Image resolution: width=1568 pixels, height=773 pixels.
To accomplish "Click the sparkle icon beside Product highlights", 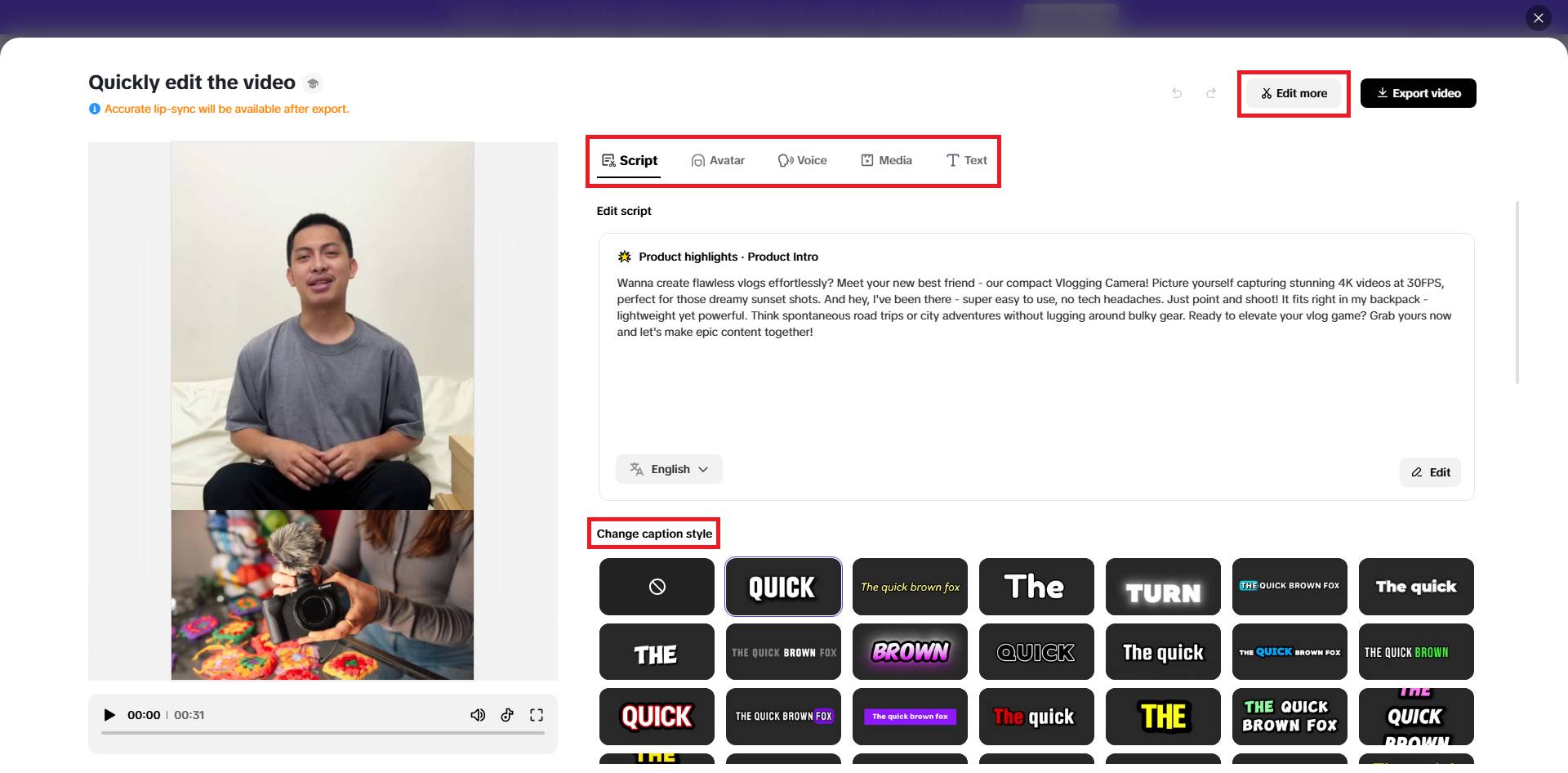I will (625, 257).
